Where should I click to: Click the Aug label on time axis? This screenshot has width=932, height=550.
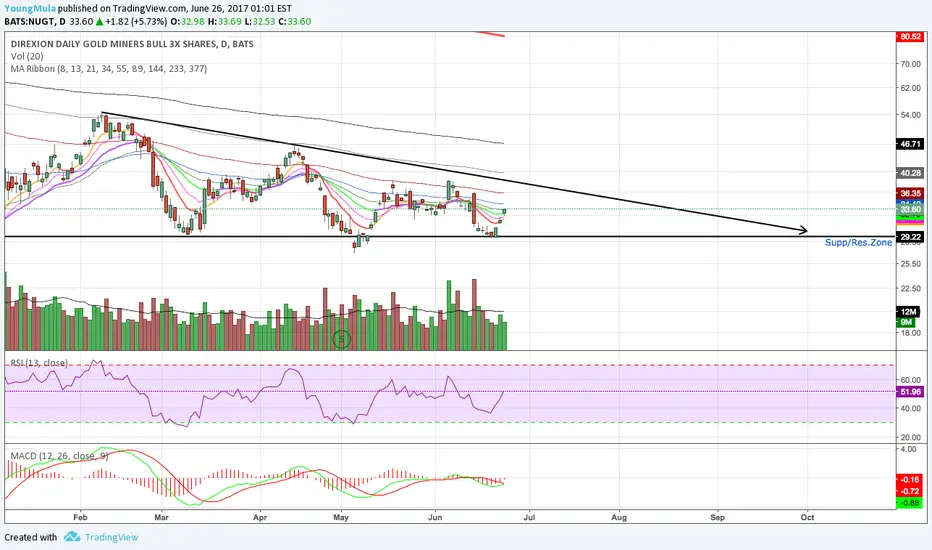(619, 517)
